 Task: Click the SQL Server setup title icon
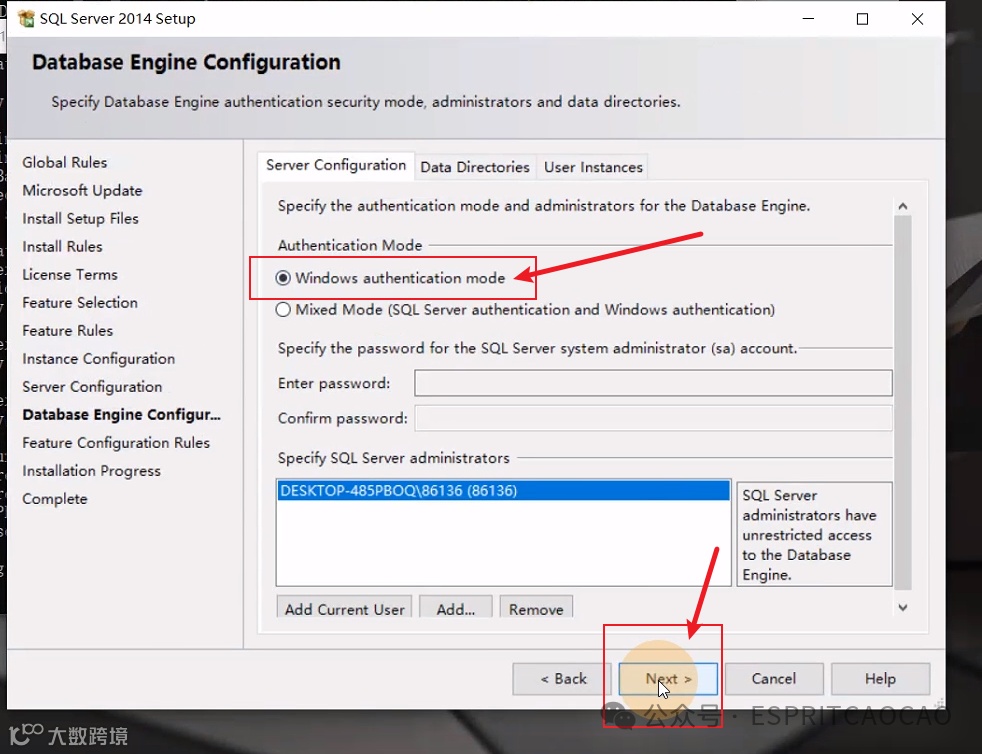coord(26,19)
